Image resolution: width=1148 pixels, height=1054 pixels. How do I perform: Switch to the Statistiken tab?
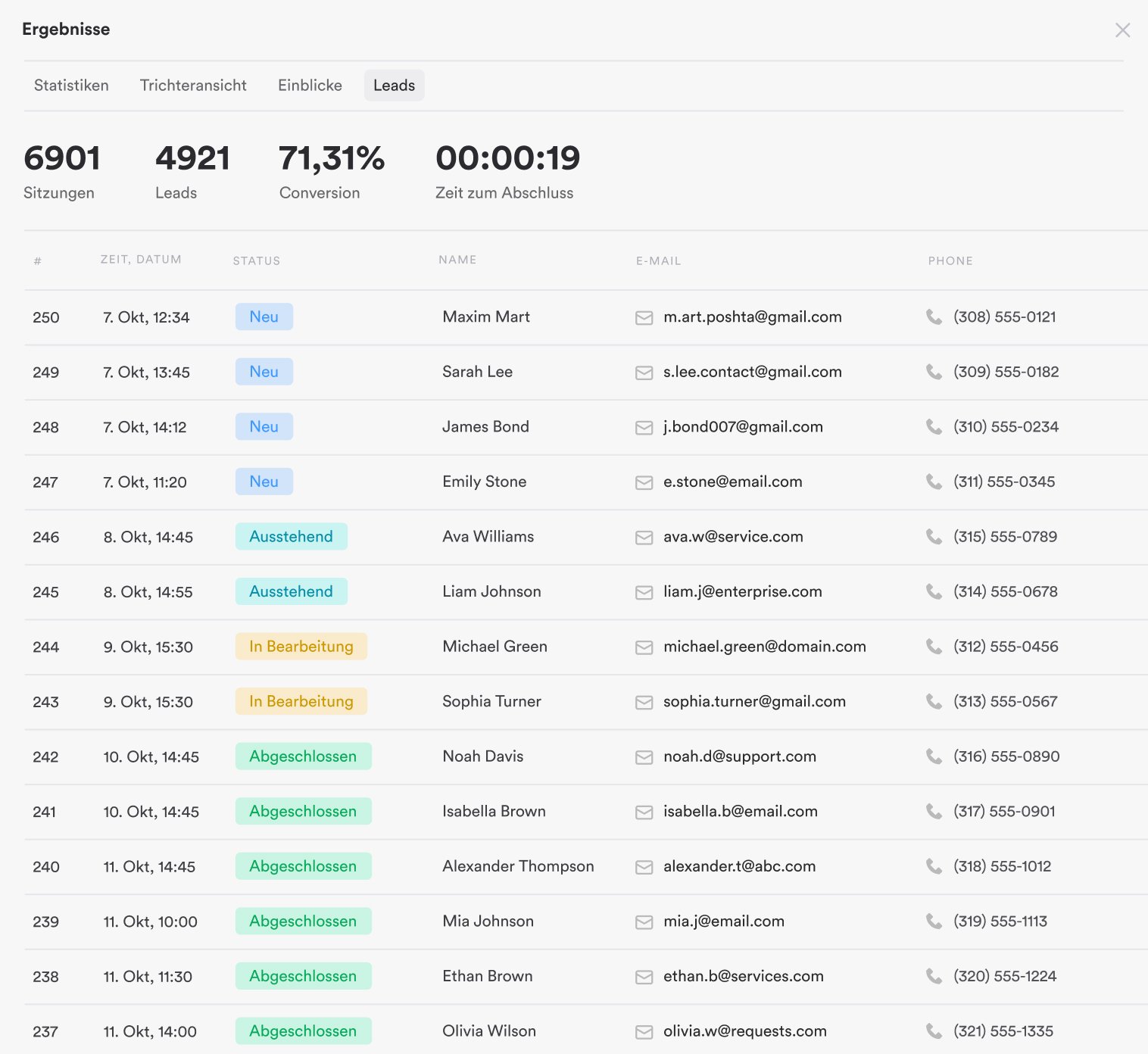71,86
